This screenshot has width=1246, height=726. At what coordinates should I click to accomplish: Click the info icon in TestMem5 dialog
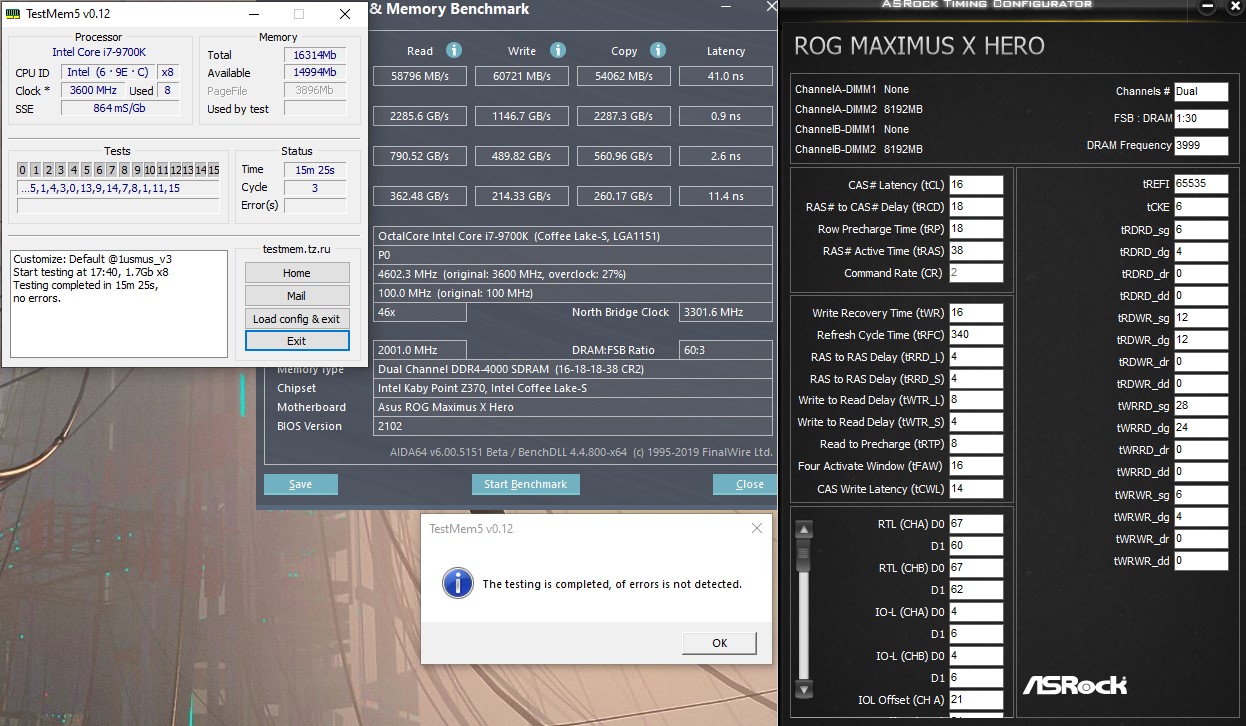(458, 583)
